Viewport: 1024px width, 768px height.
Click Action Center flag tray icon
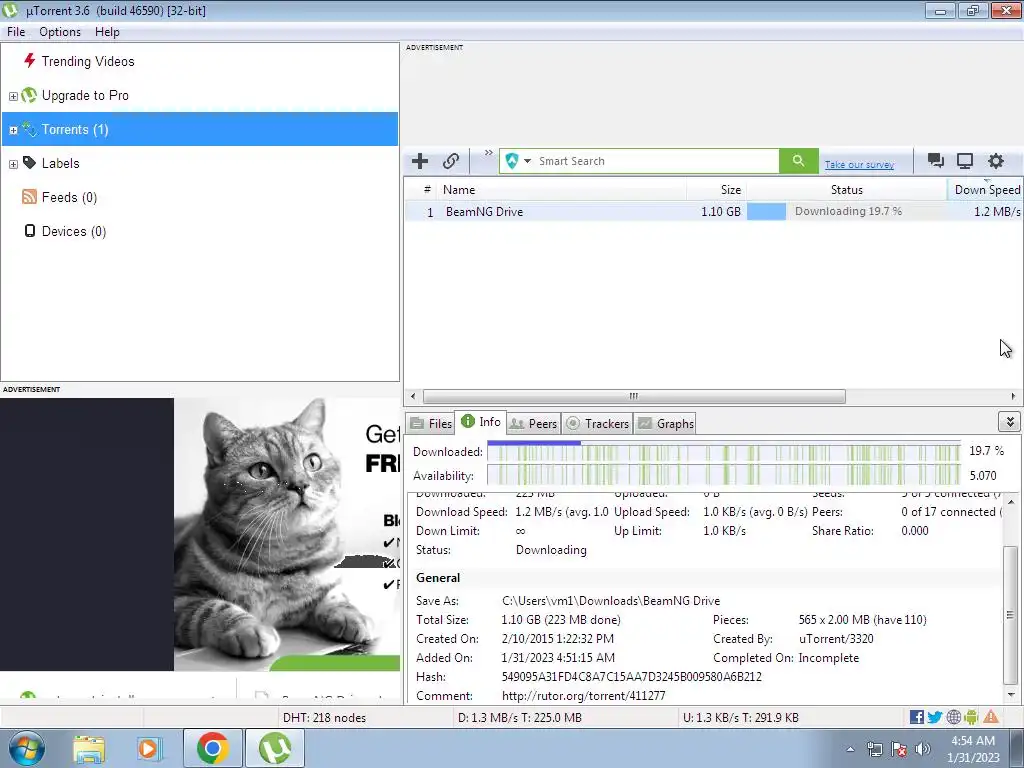point(899,749)
